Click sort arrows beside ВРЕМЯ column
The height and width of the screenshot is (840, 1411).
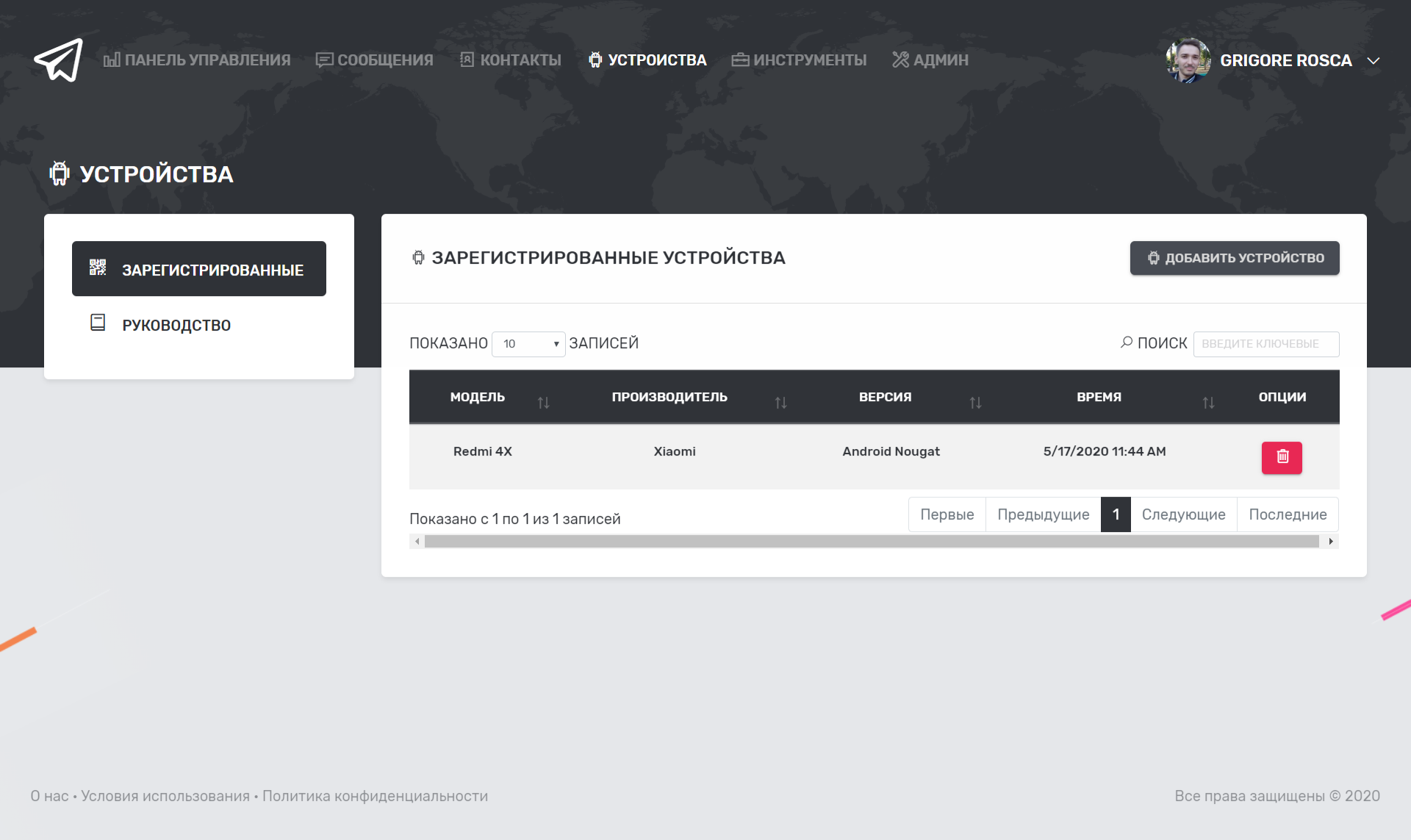tap(1208, 402)
